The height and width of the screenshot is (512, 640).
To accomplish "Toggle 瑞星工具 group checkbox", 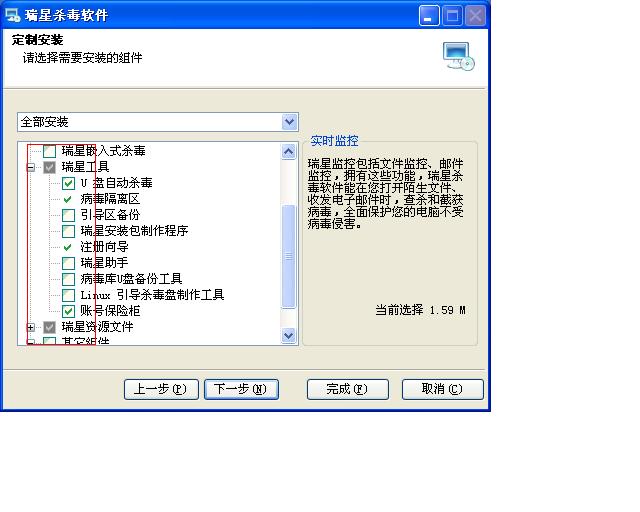I will tap(49, 167).
